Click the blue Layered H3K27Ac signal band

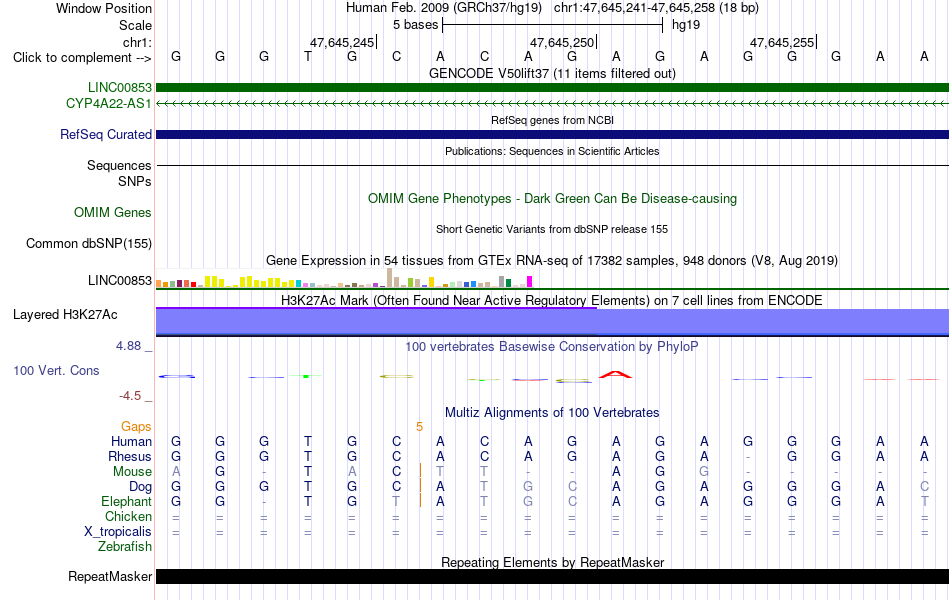click(552, 322)
